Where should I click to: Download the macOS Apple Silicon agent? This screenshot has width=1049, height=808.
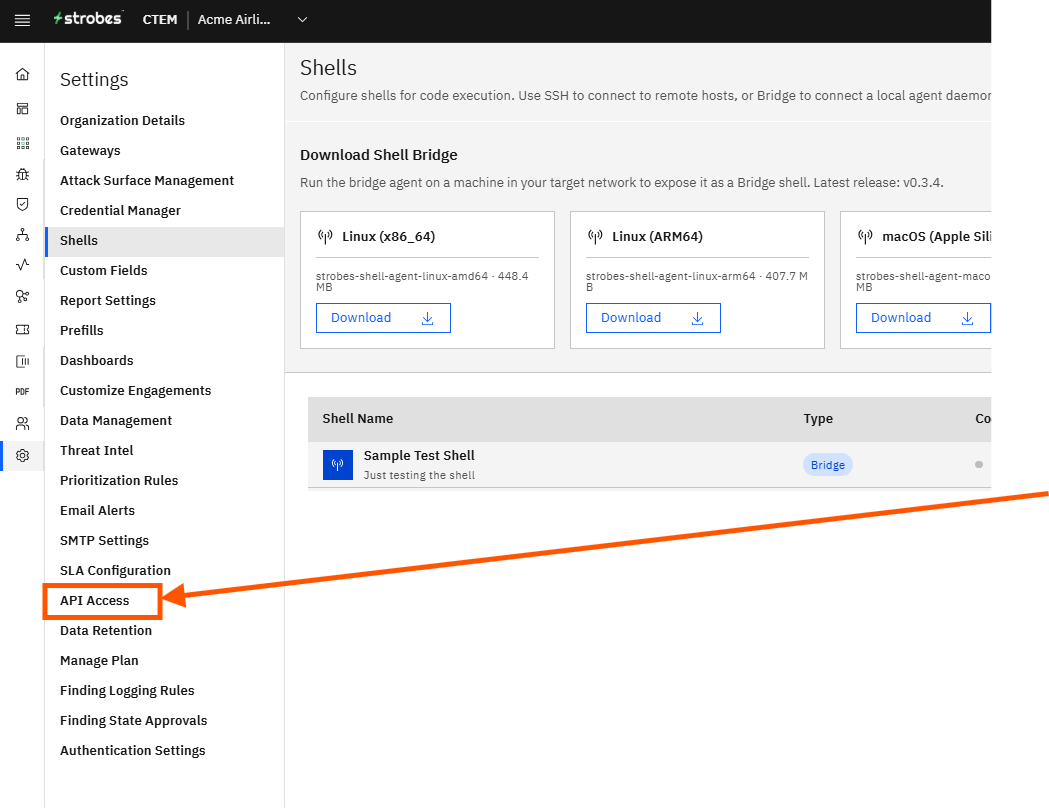[x=923, y=318]
